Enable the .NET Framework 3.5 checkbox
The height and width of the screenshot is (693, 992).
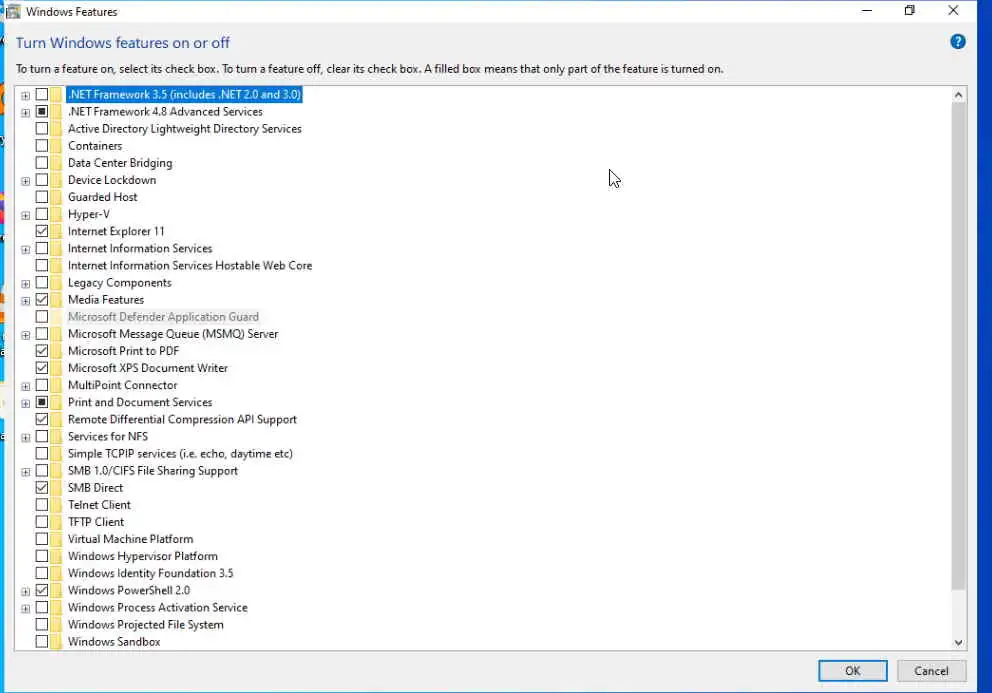pos(42,94)
